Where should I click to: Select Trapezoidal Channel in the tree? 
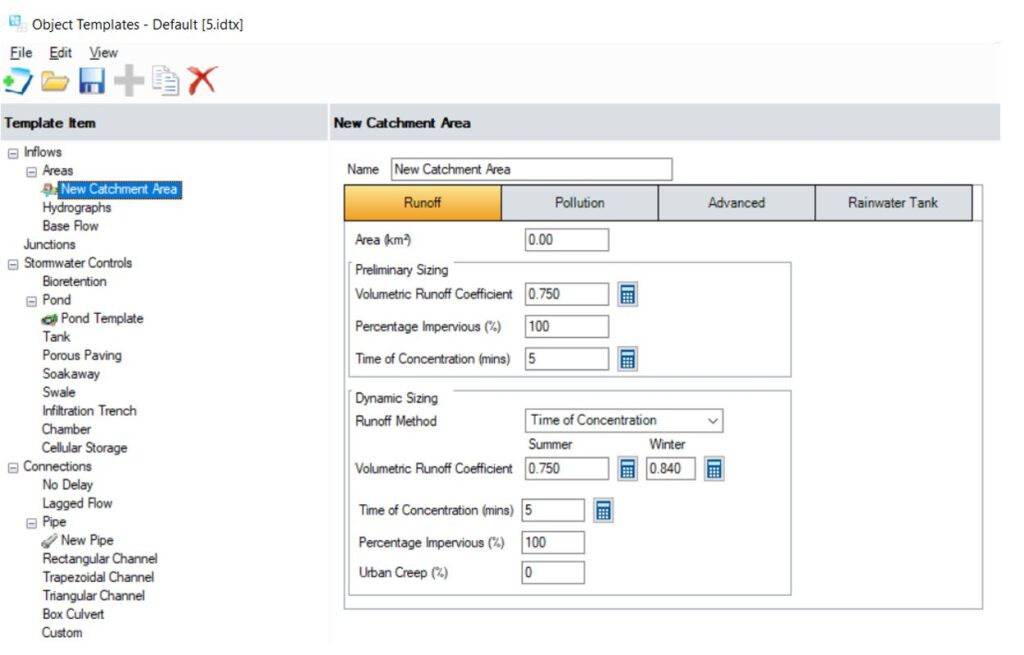pyautogui.click(x=99, y=578)
